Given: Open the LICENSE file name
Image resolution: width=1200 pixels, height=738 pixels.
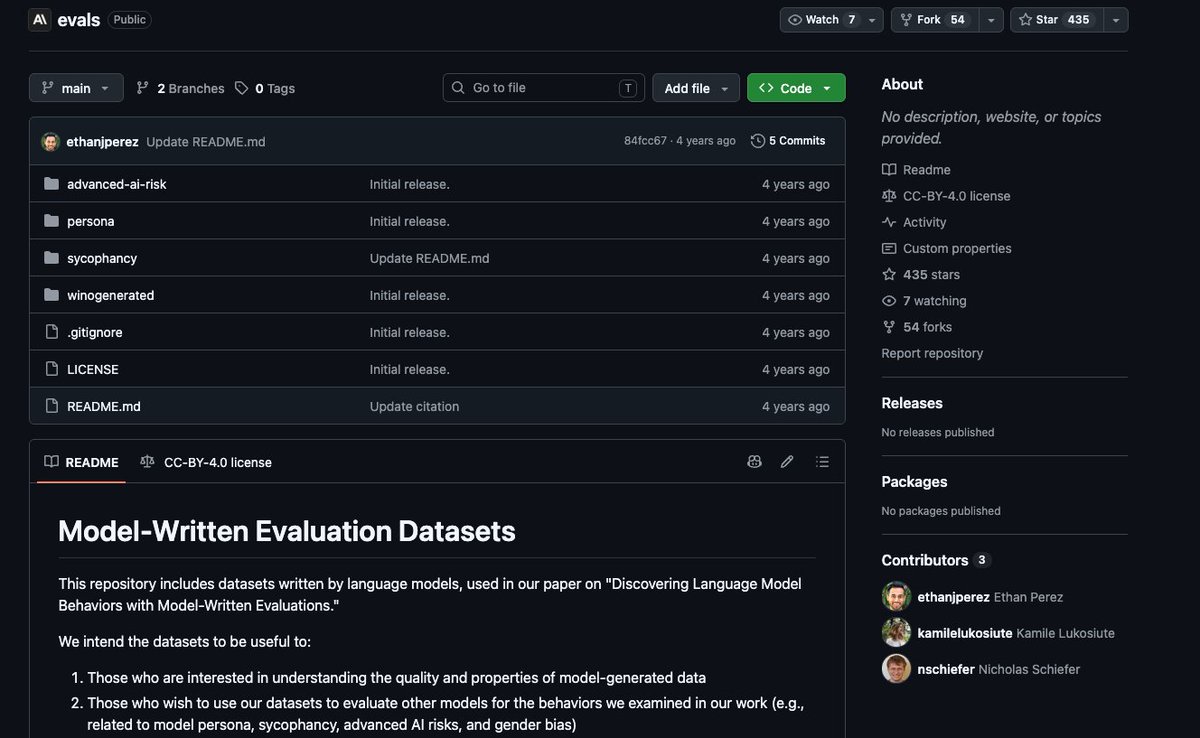Looking at the screenshot, I should 93,369.
